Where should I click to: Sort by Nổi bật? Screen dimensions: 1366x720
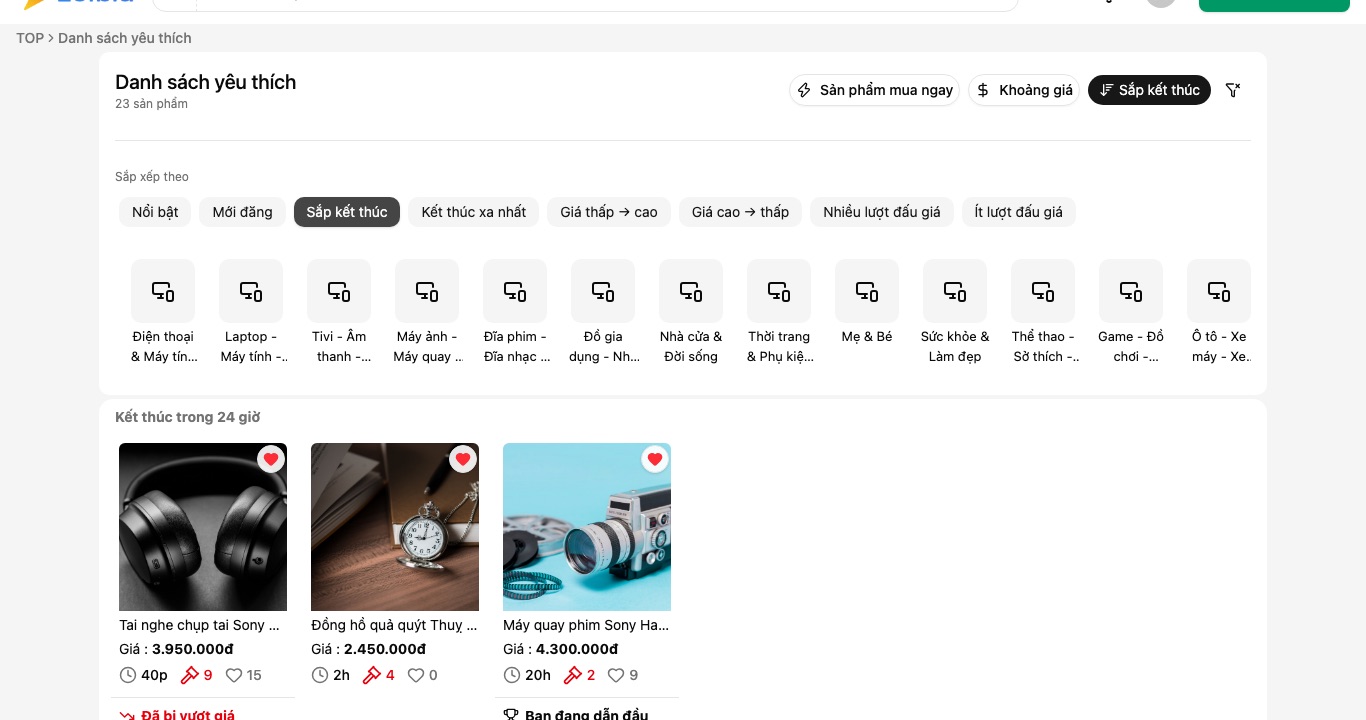(x=155, y=212)
